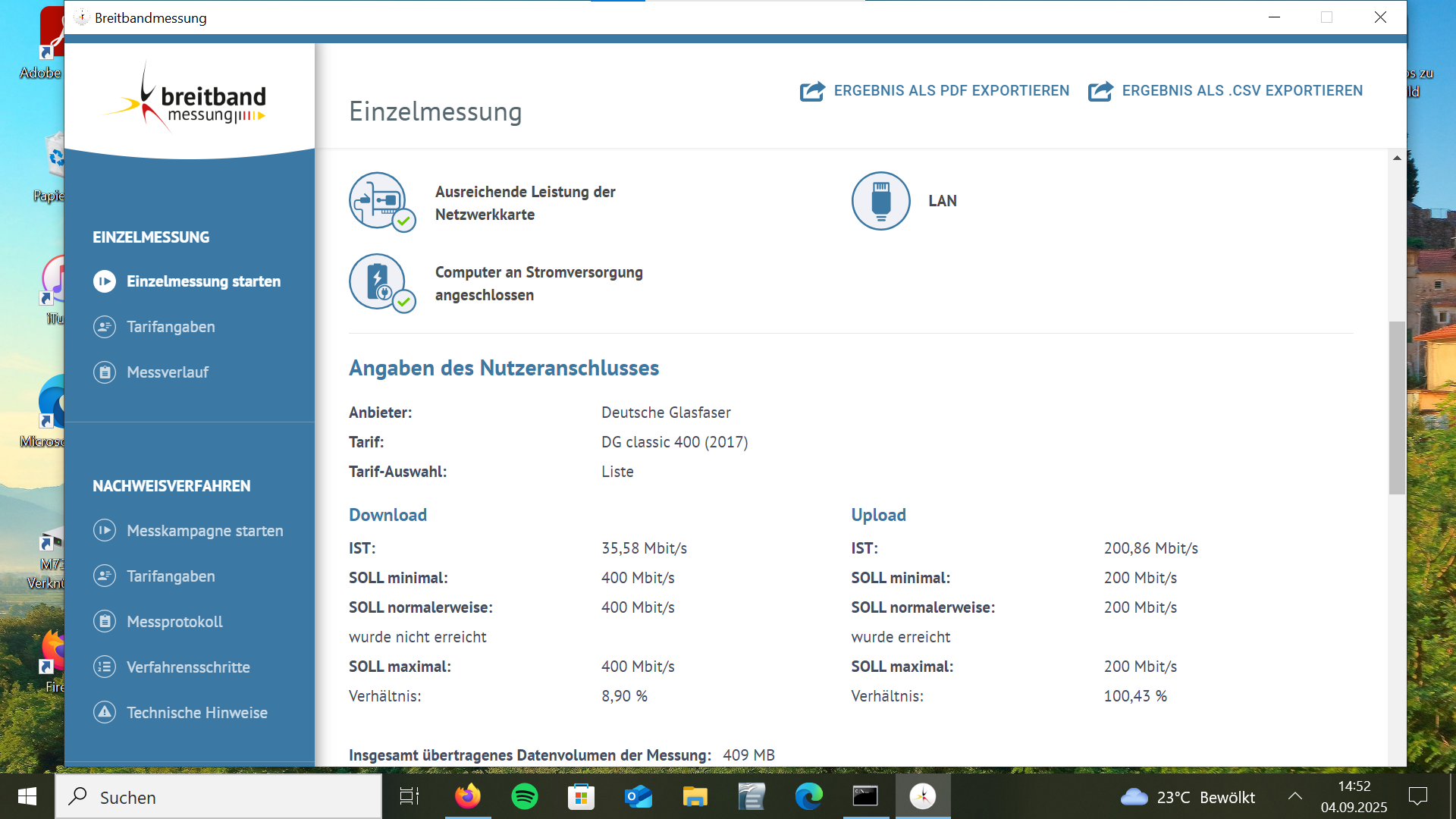Screen dimensions: 1456x819
Task: Click the Messprotokoll clipboard icon
Action: [105, 621]
